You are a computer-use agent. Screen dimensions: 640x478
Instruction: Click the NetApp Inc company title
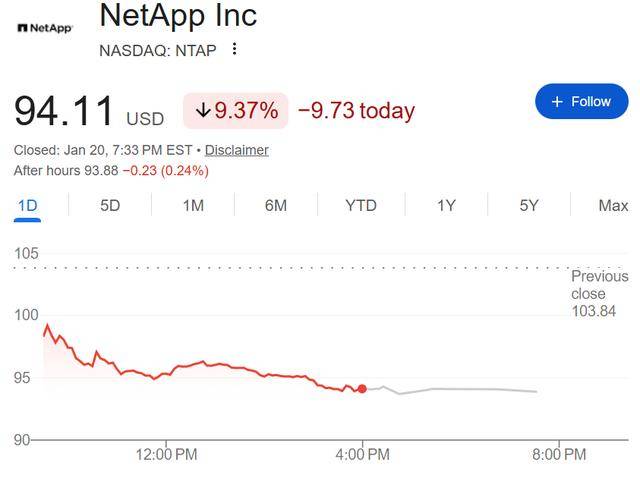[178, 15]
